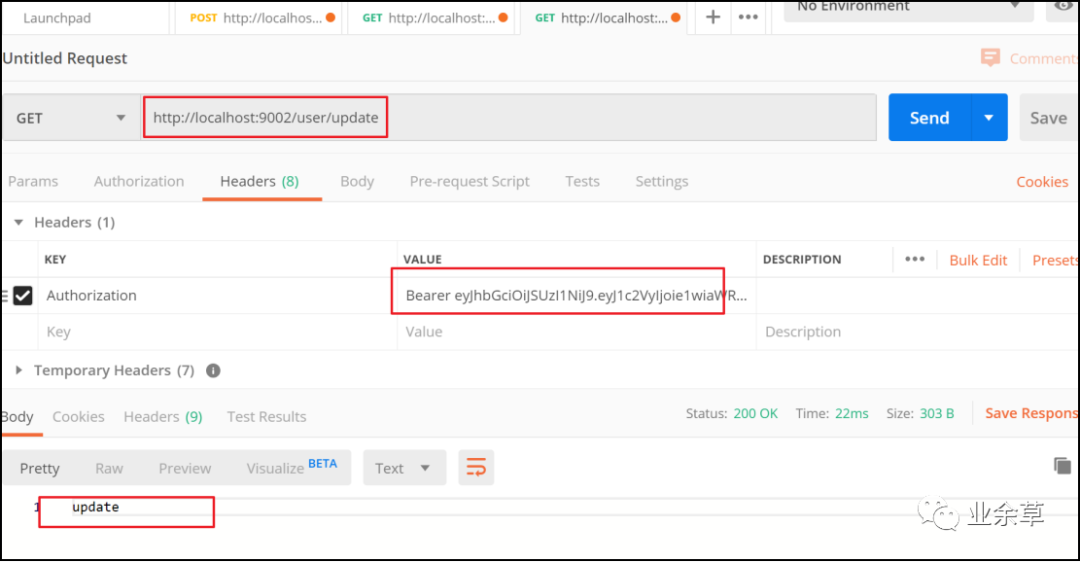Open the Text response format dropdown
Screen dimensions: 1080x562
pyautogui.click(x=404, y=468)
